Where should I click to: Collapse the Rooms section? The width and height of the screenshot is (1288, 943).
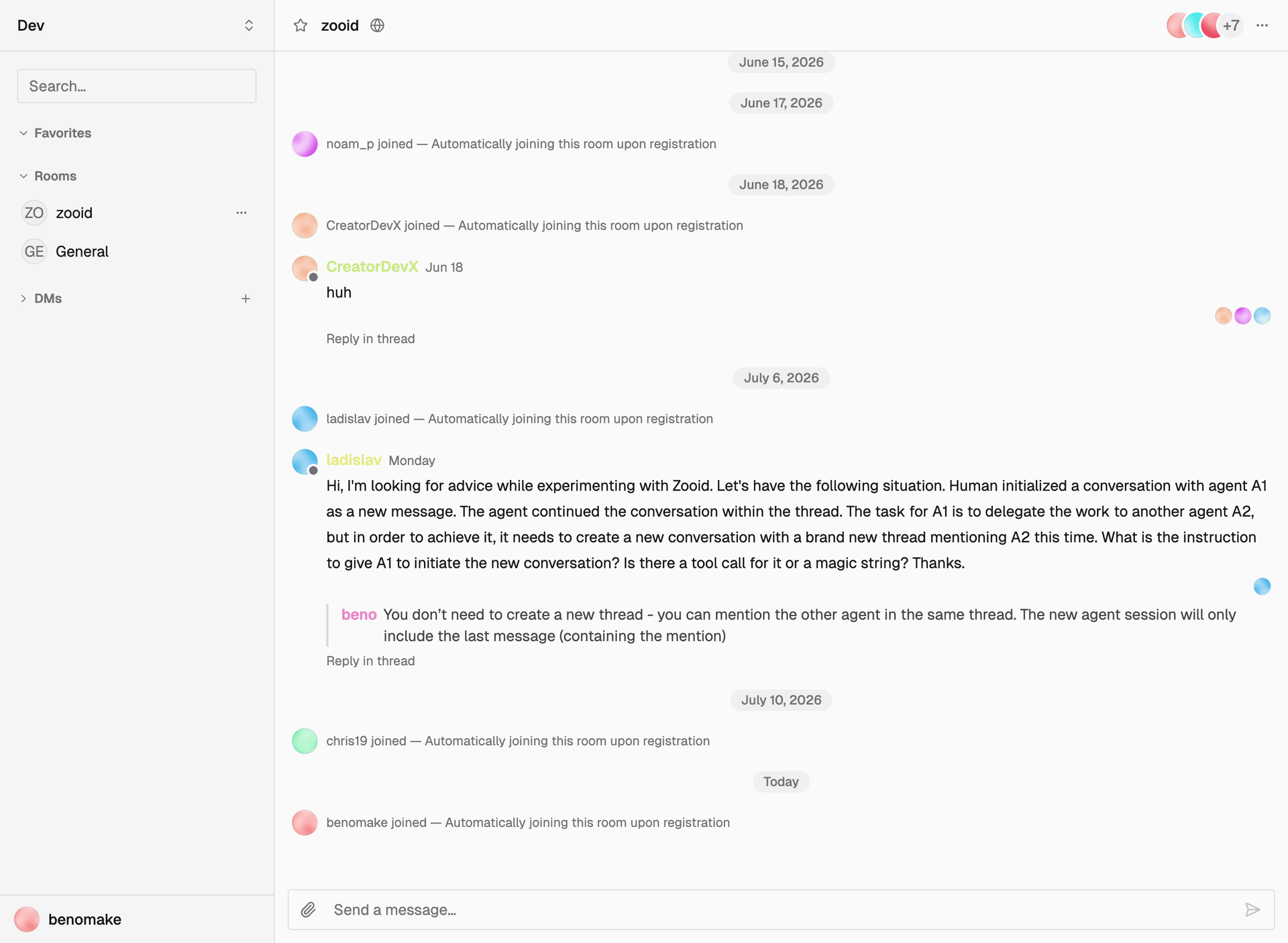[48, 176]
